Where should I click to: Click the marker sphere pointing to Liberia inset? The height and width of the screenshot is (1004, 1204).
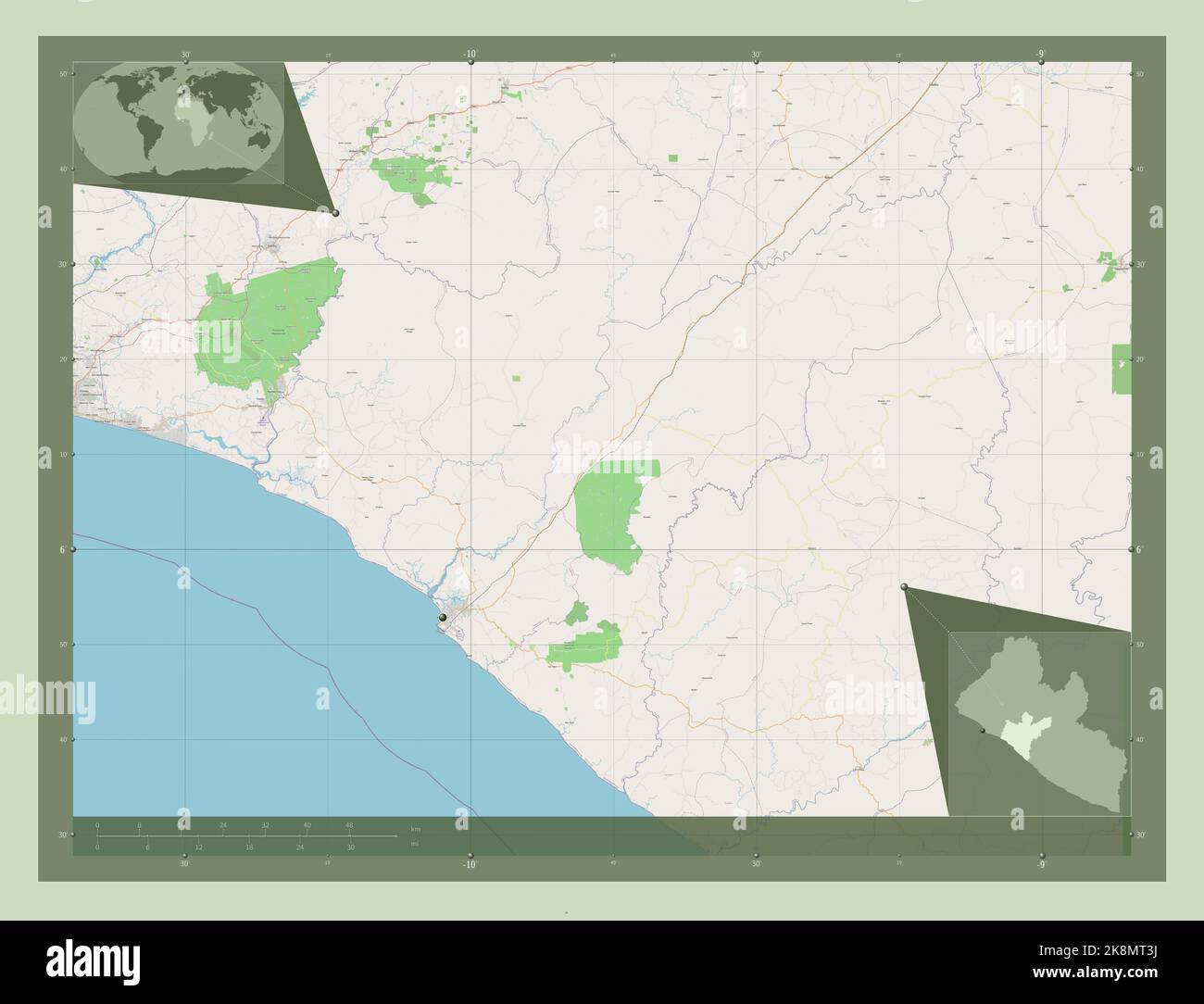(904, 586)
